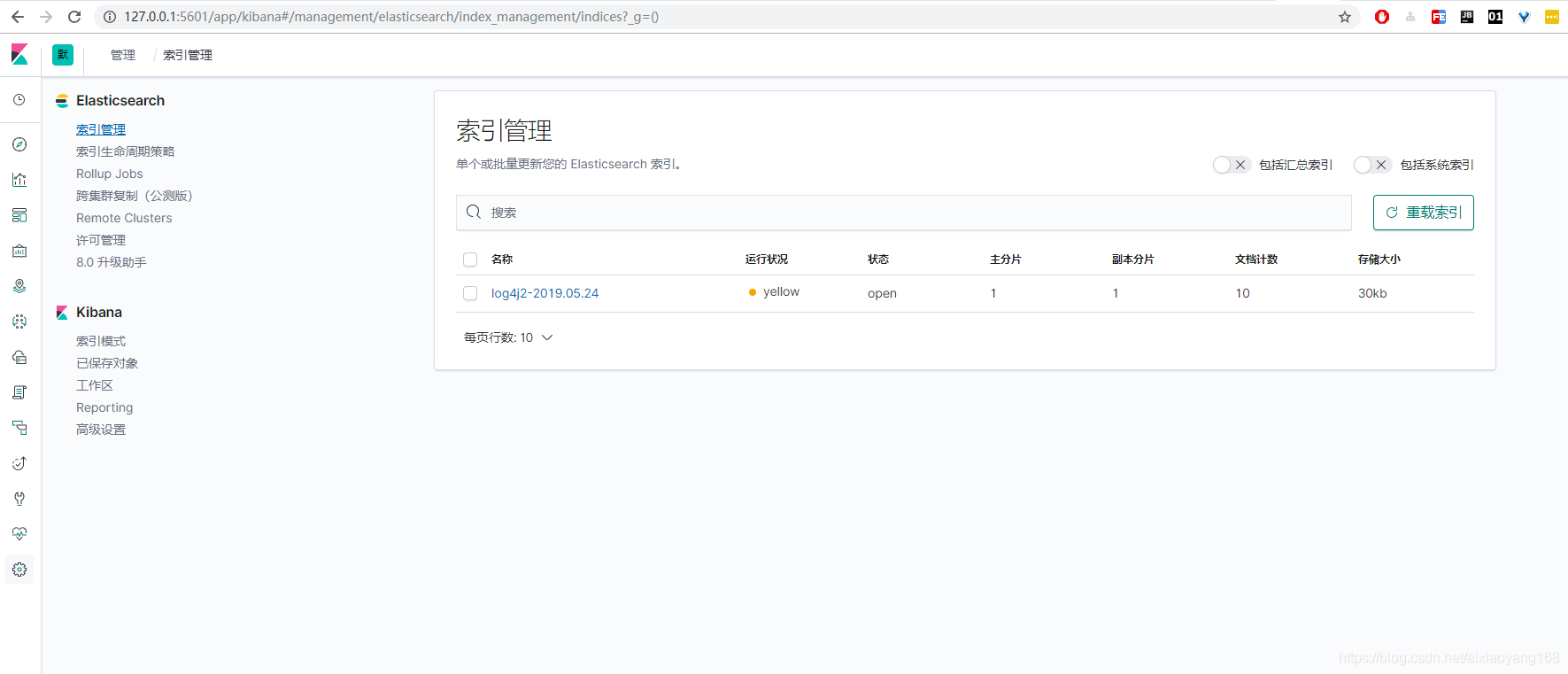Screen dimensions: 1568x674
Task: Open 索引模式 under Kibana
Action: pyautogui.click(x=101, y=341)
